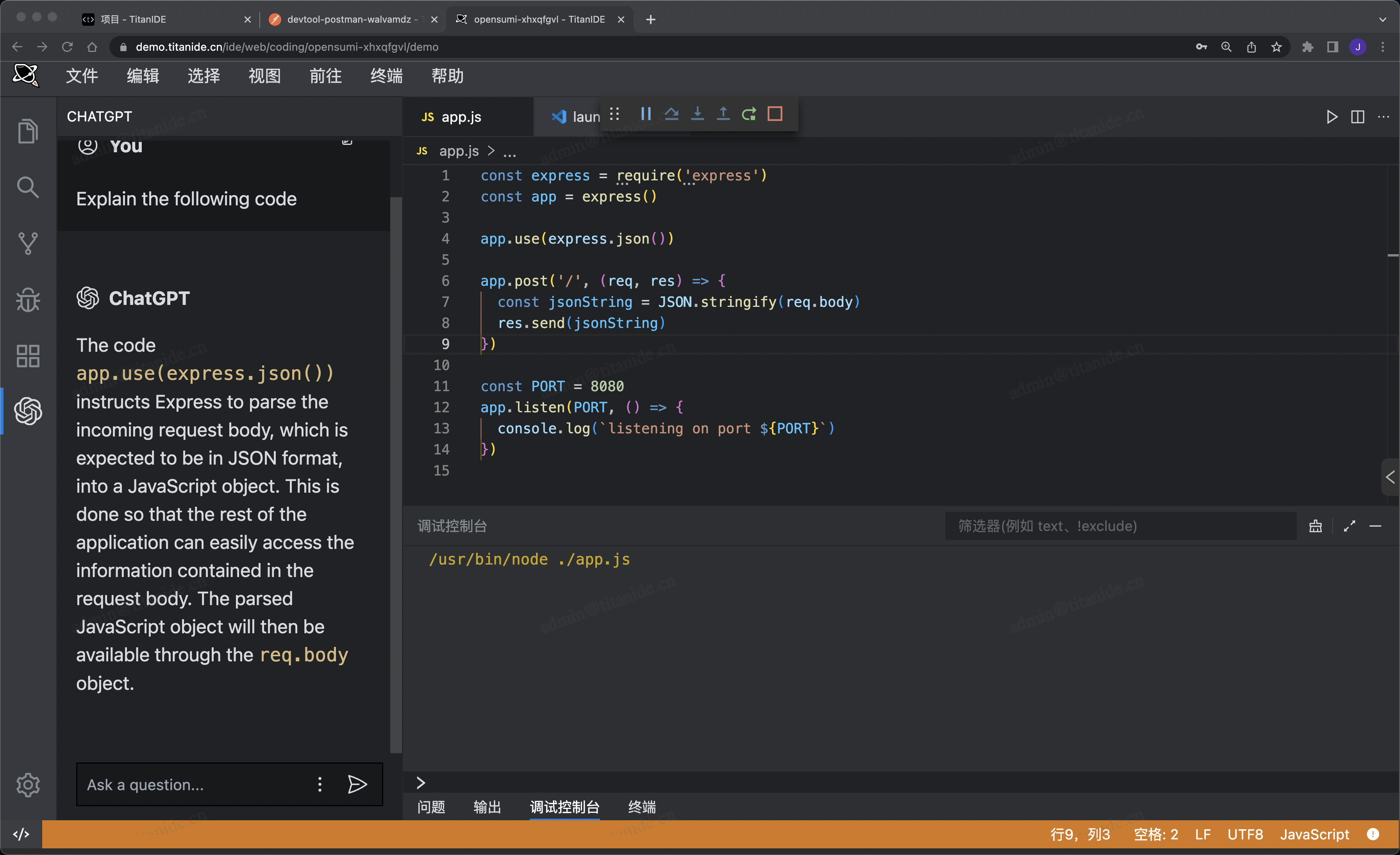
Task: Restart the debugging session
Action: (x=749, y=114)
